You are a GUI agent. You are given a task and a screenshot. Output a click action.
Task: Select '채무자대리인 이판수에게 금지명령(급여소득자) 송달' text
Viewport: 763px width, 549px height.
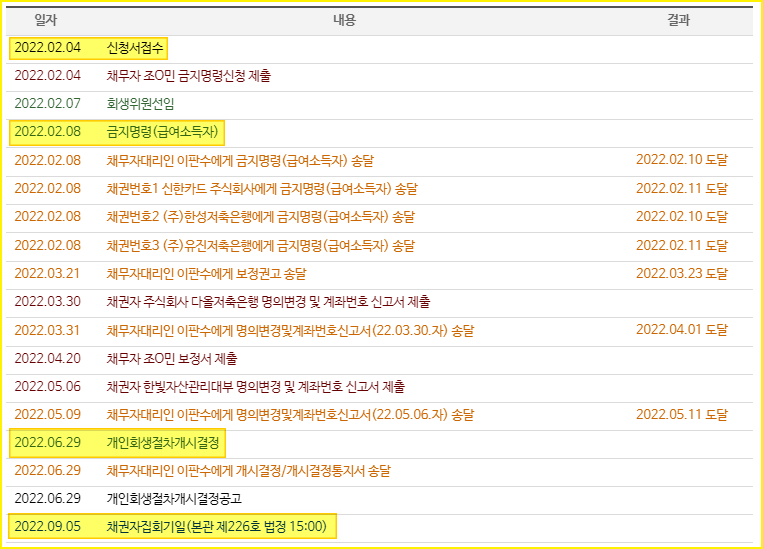pyautogui.click(x=240, y=161)
